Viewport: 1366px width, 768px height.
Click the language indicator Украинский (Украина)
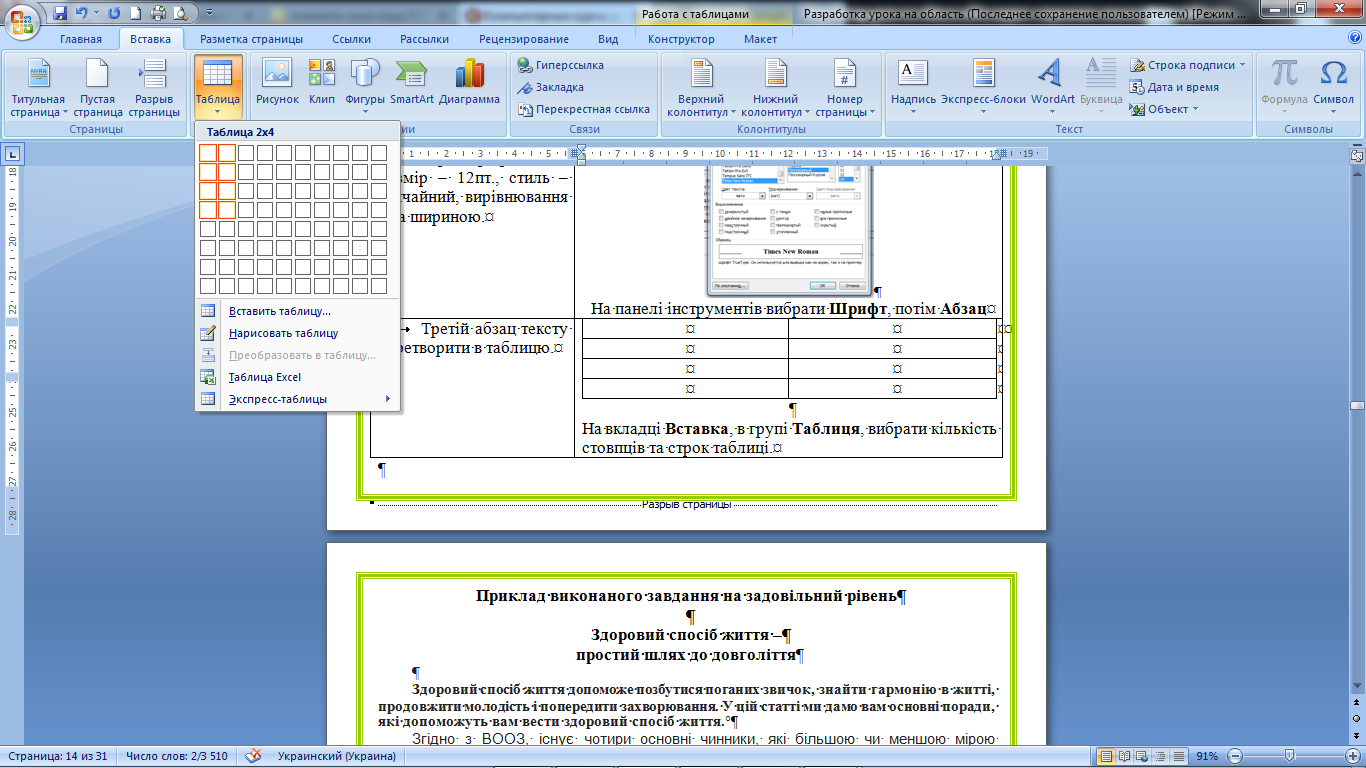tap(335, 756)
